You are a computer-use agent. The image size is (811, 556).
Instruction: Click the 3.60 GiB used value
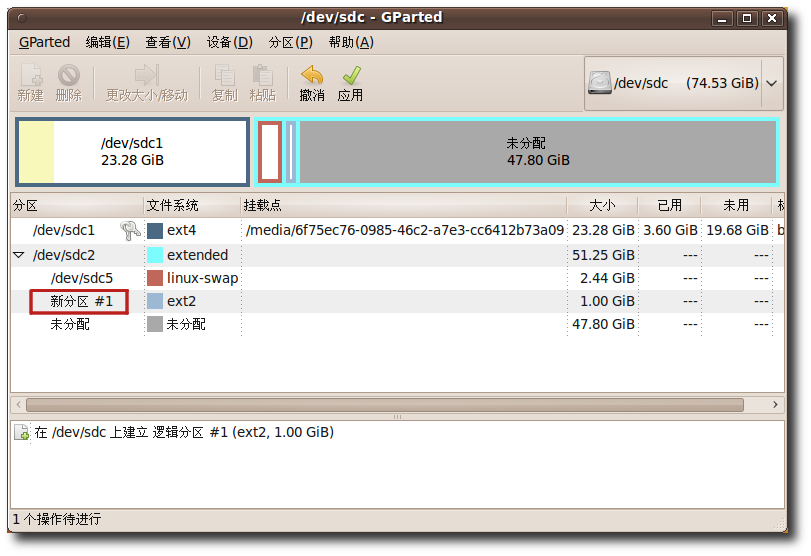[x=670, y=230]
